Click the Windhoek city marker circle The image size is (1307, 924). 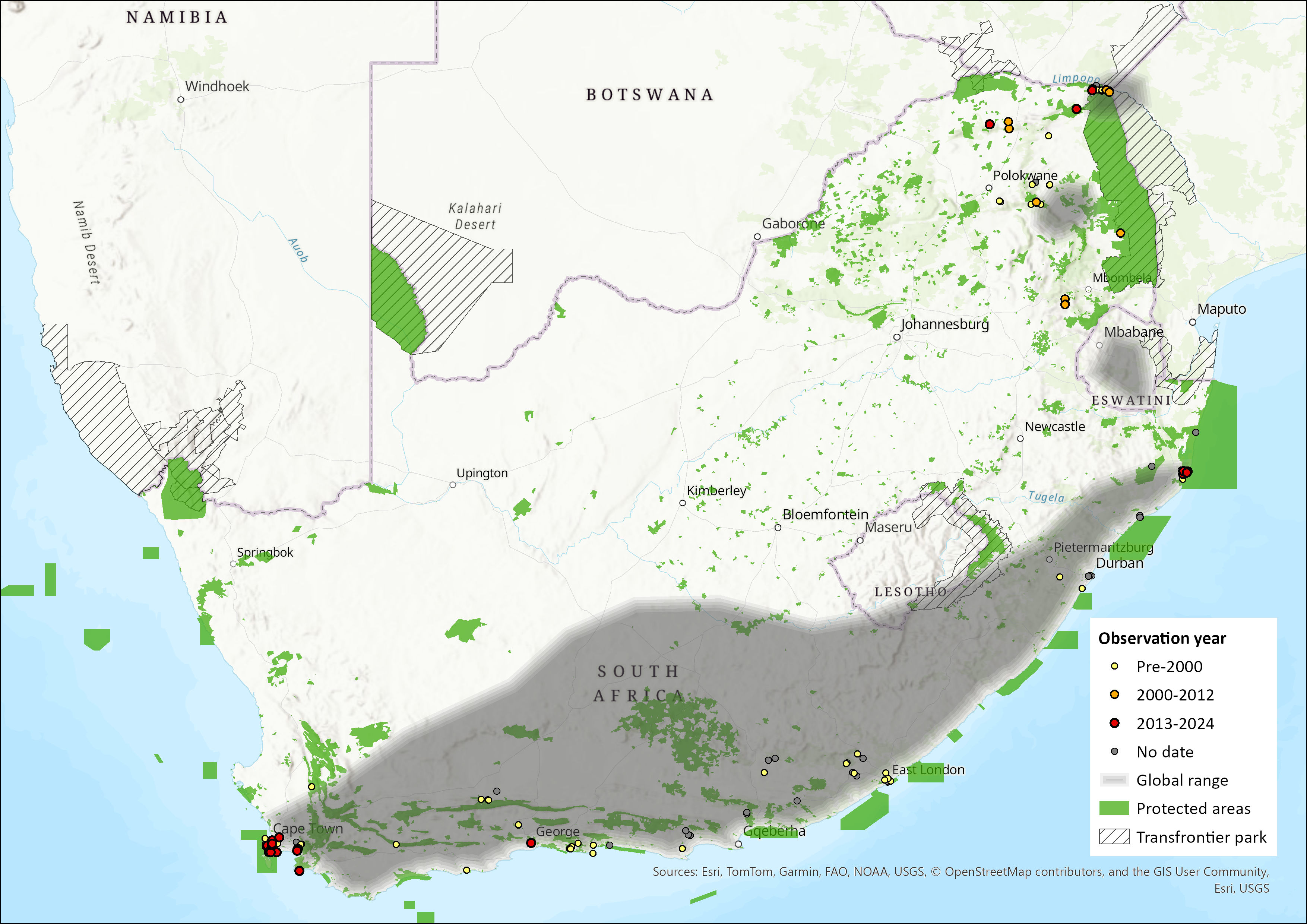[181, 99]
